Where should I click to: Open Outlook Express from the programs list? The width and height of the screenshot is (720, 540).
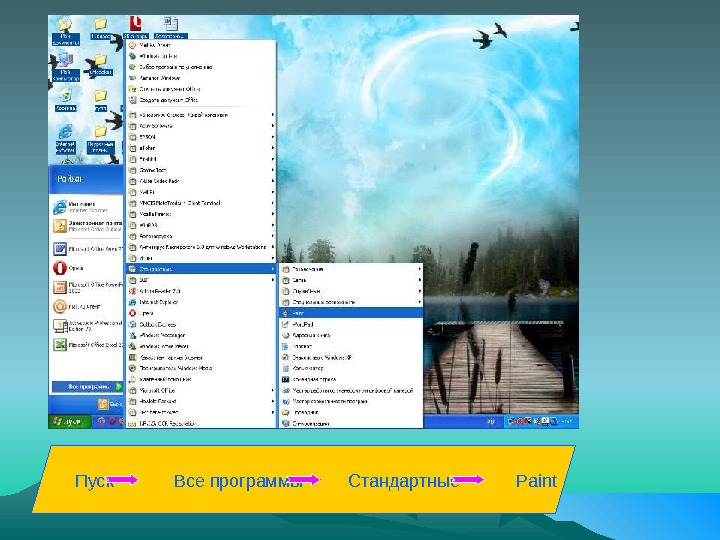(201, 324)
